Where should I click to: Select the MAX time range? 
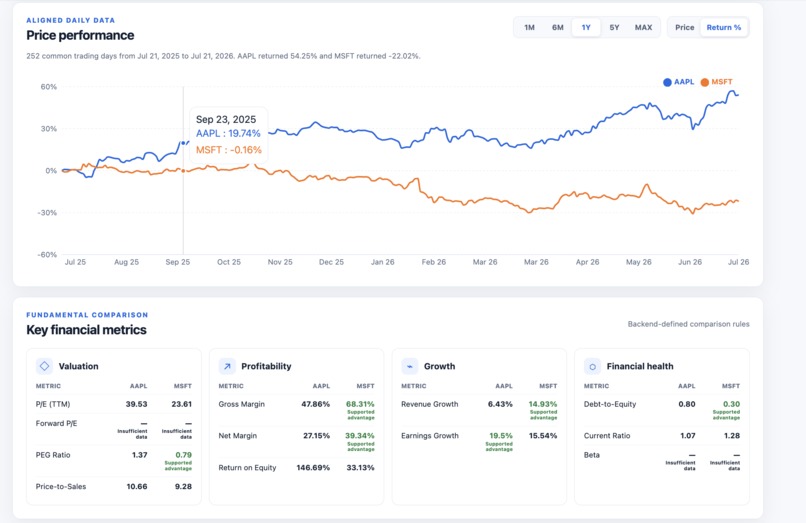click(x=643, y=27)
